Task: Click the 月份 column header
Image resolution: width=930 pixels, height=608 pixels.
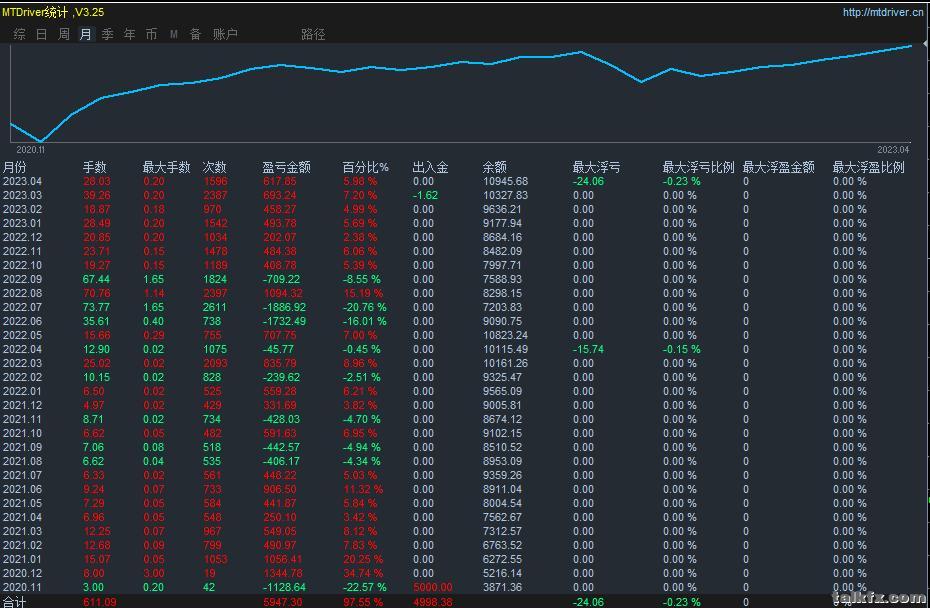Action: tap(15, 167)
